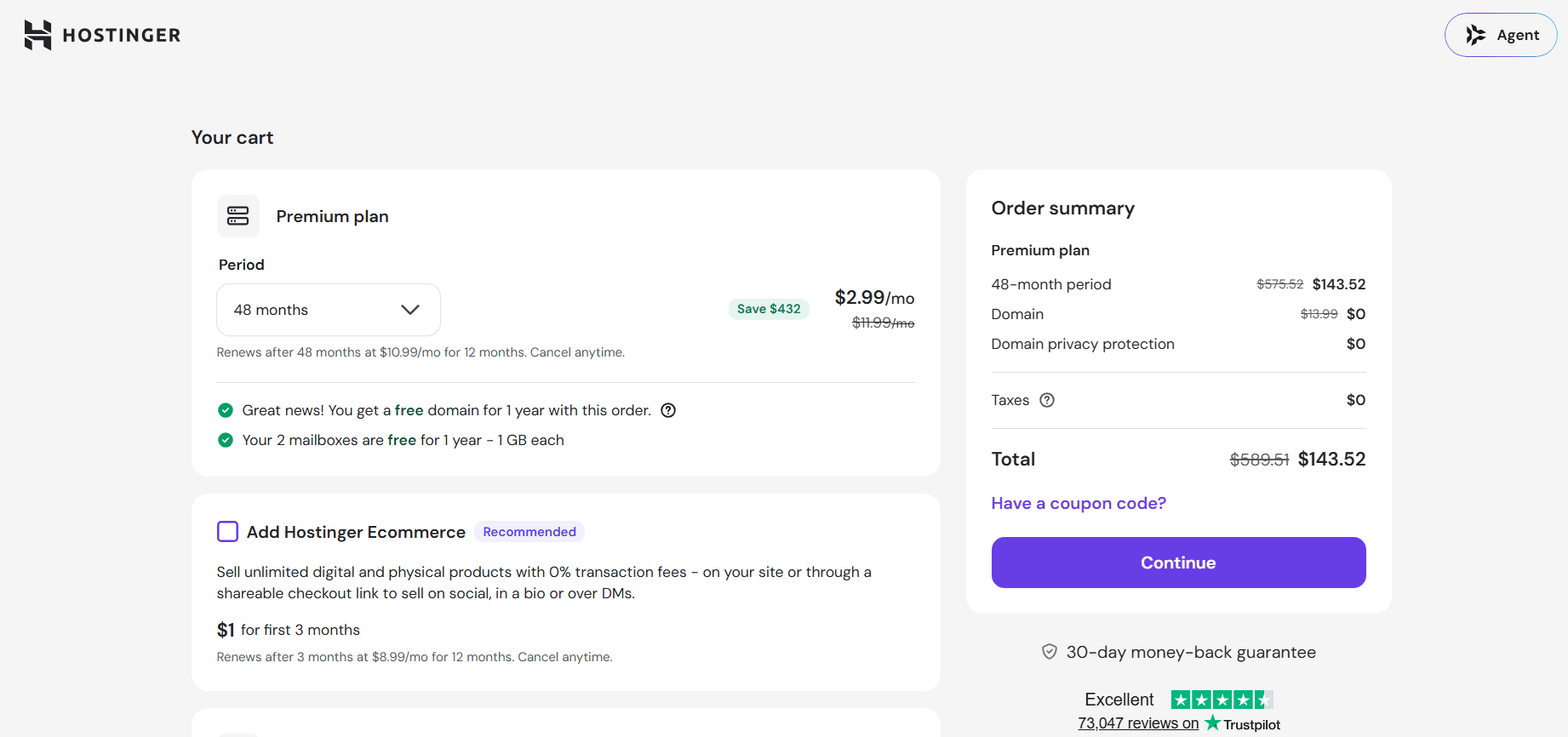Click the chevron arrow in period selector

(410, 310)
